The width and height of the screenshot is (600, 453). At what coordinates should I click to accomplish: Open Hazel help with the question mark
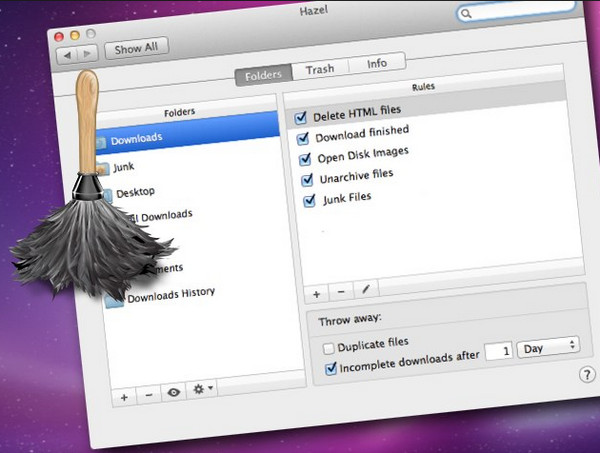587,374
